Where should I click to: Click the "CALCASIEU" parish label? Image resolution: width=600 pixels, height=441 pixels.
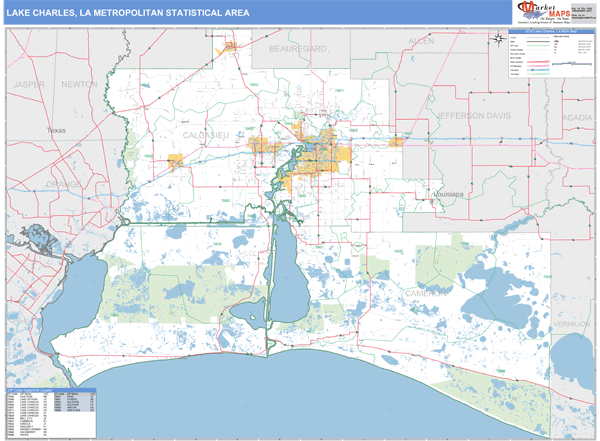pyautogui.click(x=205, y=135)
